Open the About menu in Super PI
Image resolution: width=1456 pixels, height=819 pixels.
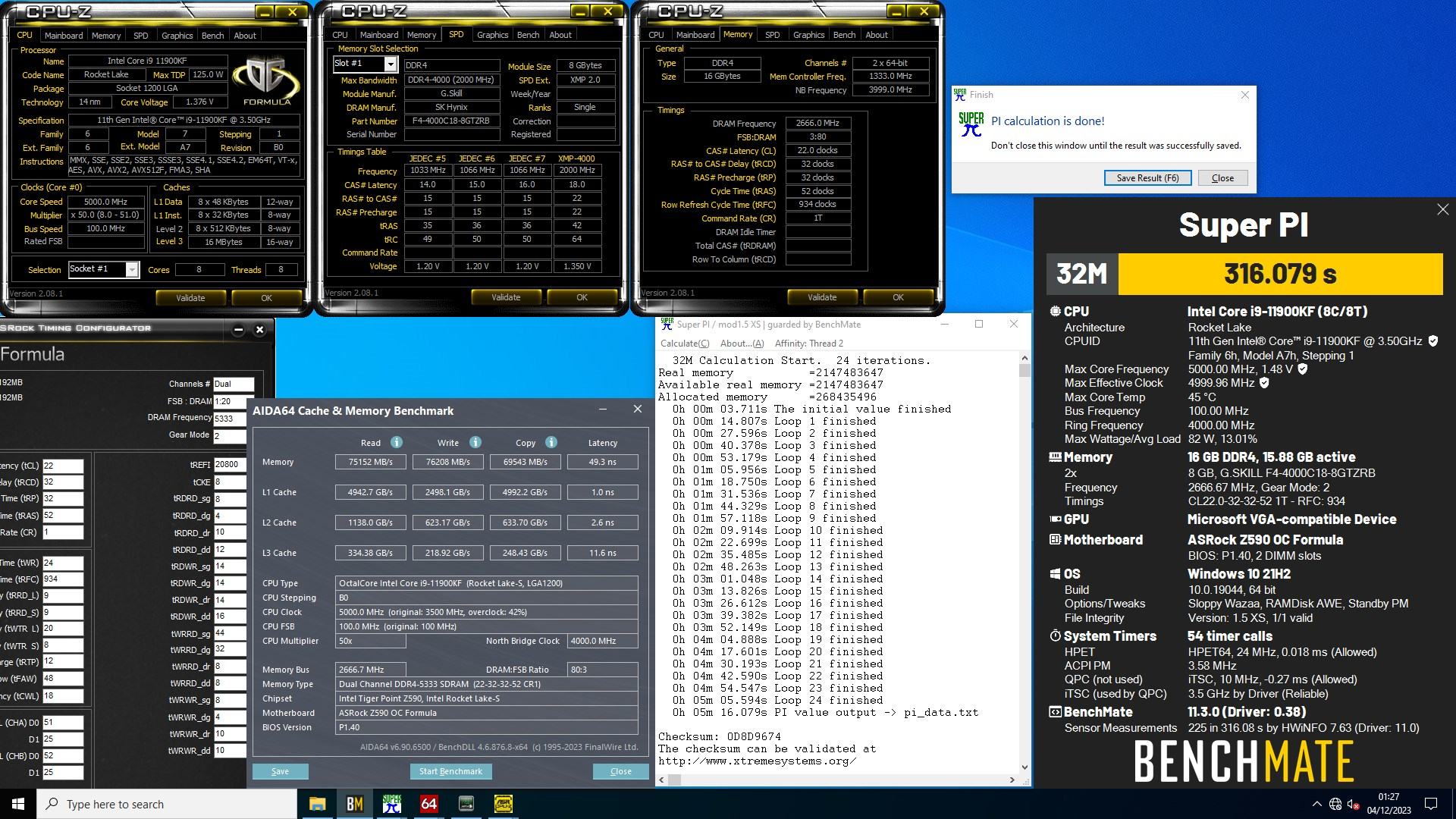coord(742,344)
